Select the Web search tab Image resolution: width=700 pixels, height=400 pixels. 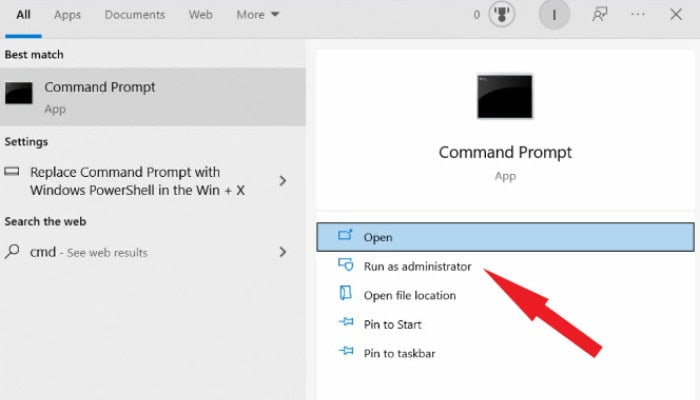pos(200,15)
